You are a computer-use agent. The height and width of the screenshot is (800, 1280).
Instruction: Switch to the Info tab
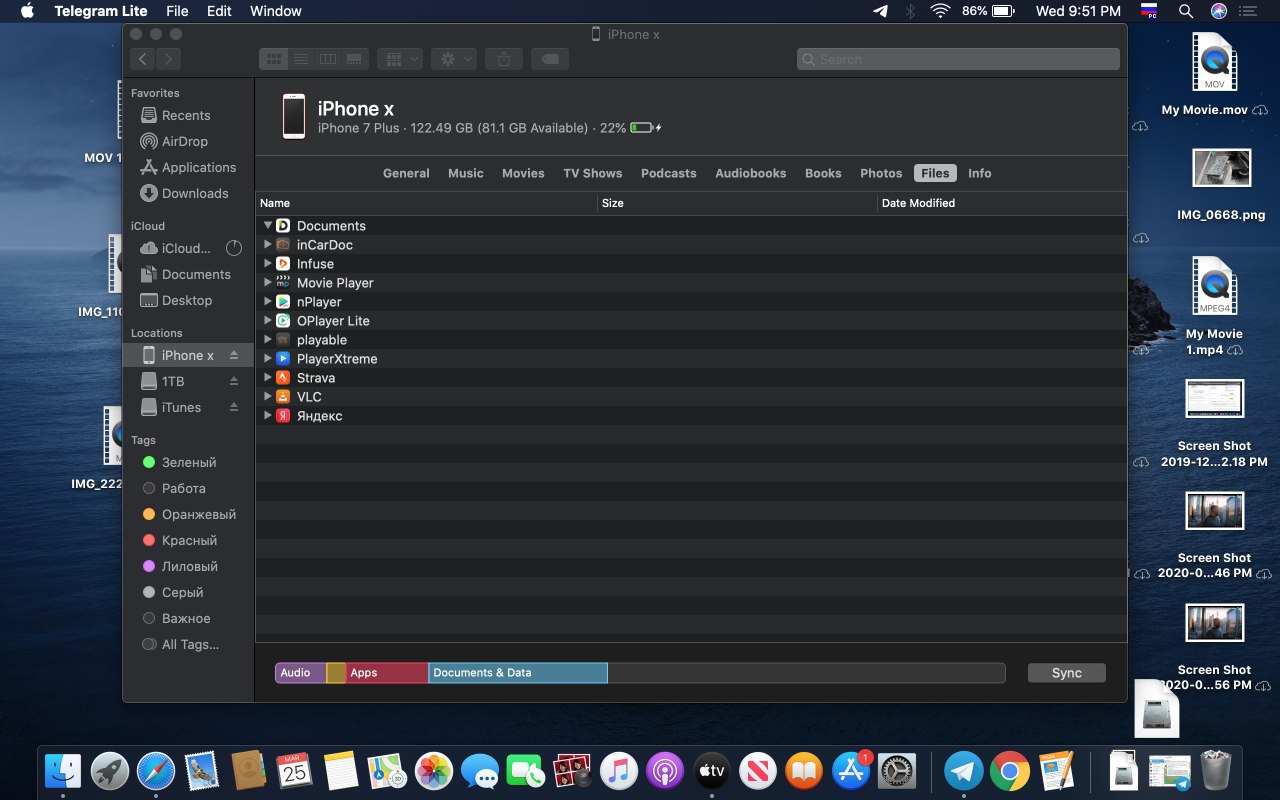pos(979,173)
